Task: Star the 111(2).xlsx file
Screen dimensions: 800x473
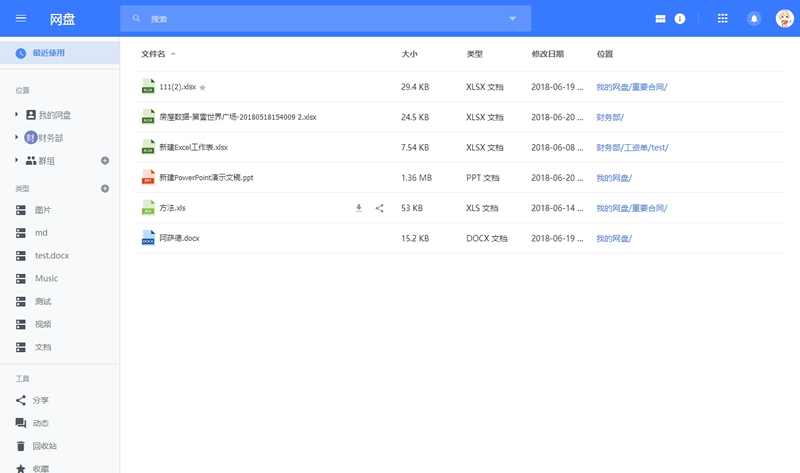Action: [202, 88]
